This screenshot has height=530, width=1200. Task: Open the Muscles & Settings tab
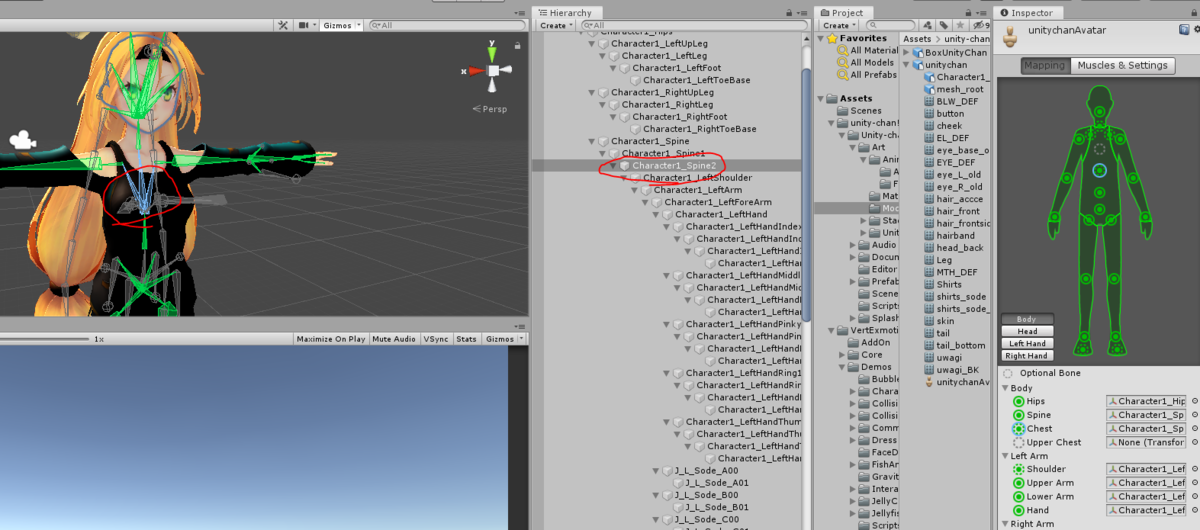pyautogui.click(x=1122, y=65)
